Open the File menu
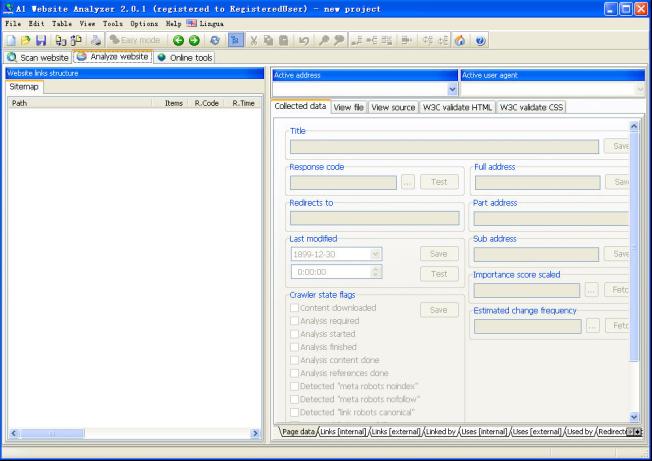Screen dimensions: 652x461 (x=13, y=24)
